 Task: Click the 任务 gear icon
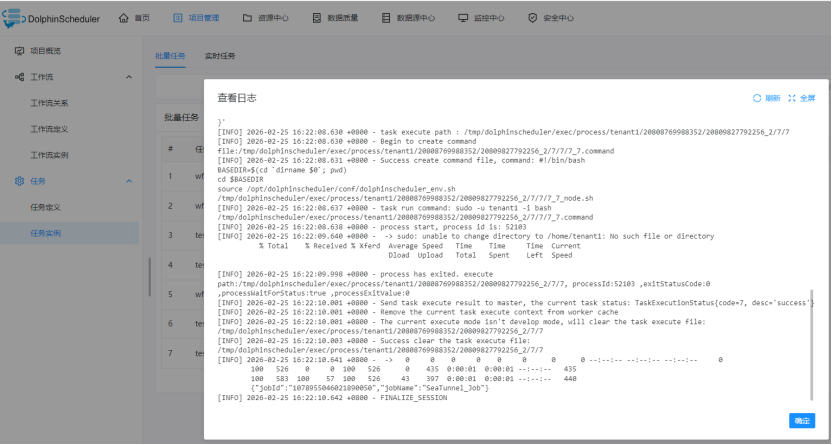20,181
